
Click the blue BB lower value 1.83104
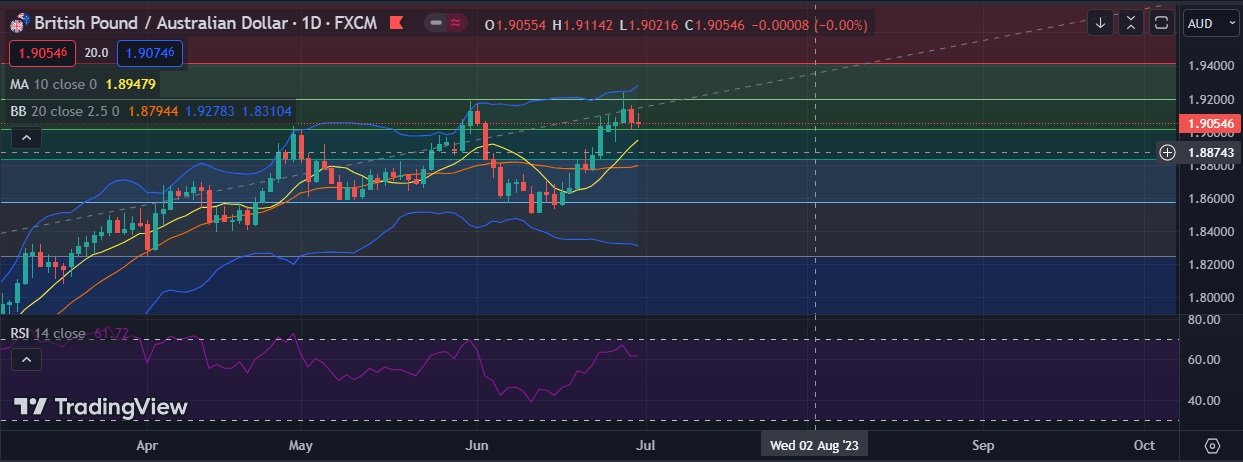tap(267, 111)
